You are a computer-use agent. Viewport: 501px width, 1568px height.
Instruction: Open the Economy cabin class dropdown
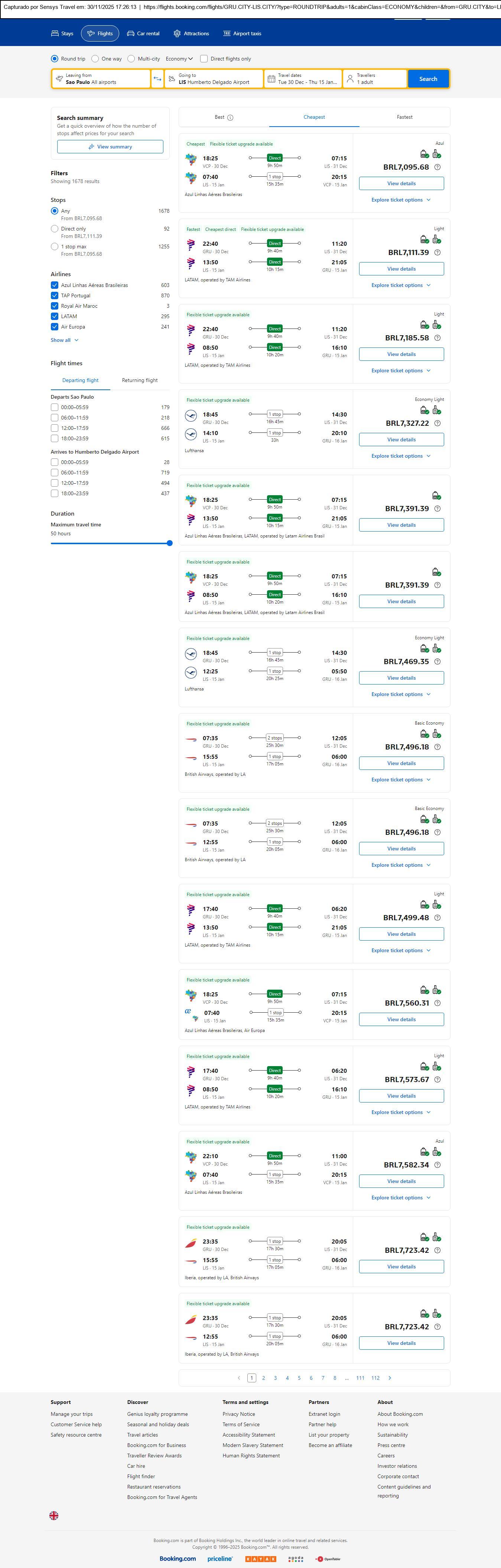click(x=179, y=59)
